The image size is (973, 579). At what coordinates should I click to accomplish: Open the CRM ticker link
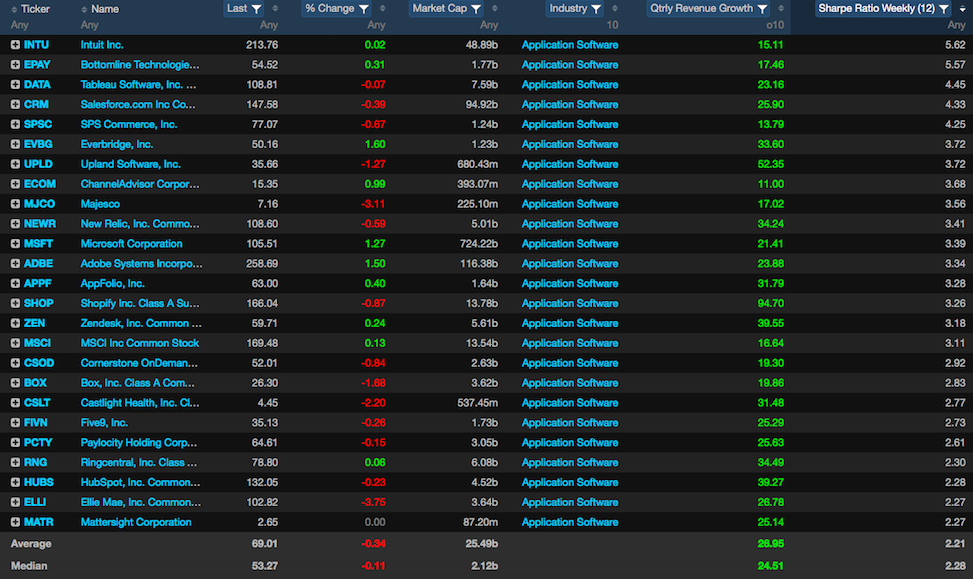point(36,104)
